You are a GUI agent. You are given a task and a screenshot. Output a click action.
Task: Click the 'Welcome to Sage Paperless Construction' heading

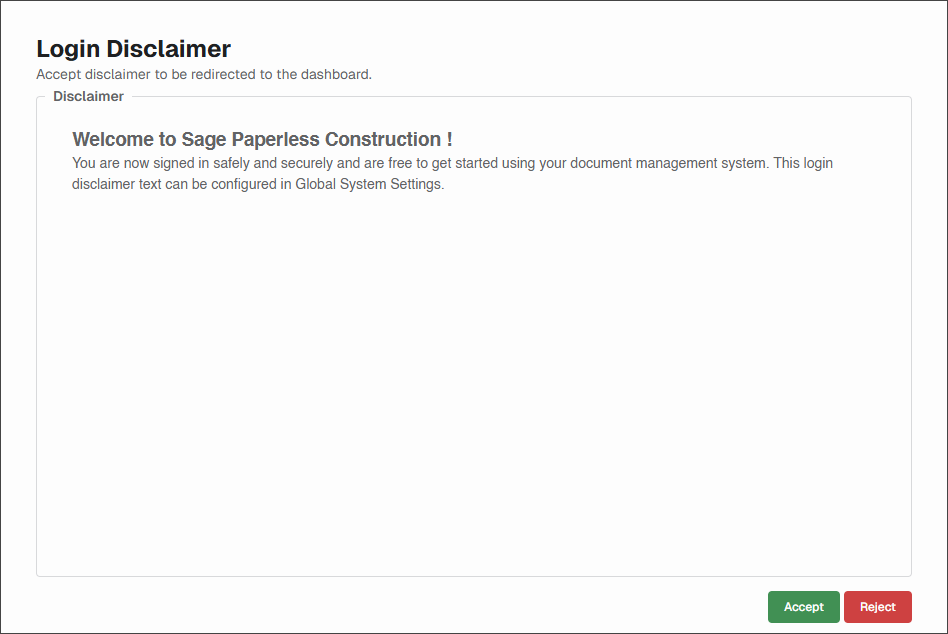pos(262,139)
